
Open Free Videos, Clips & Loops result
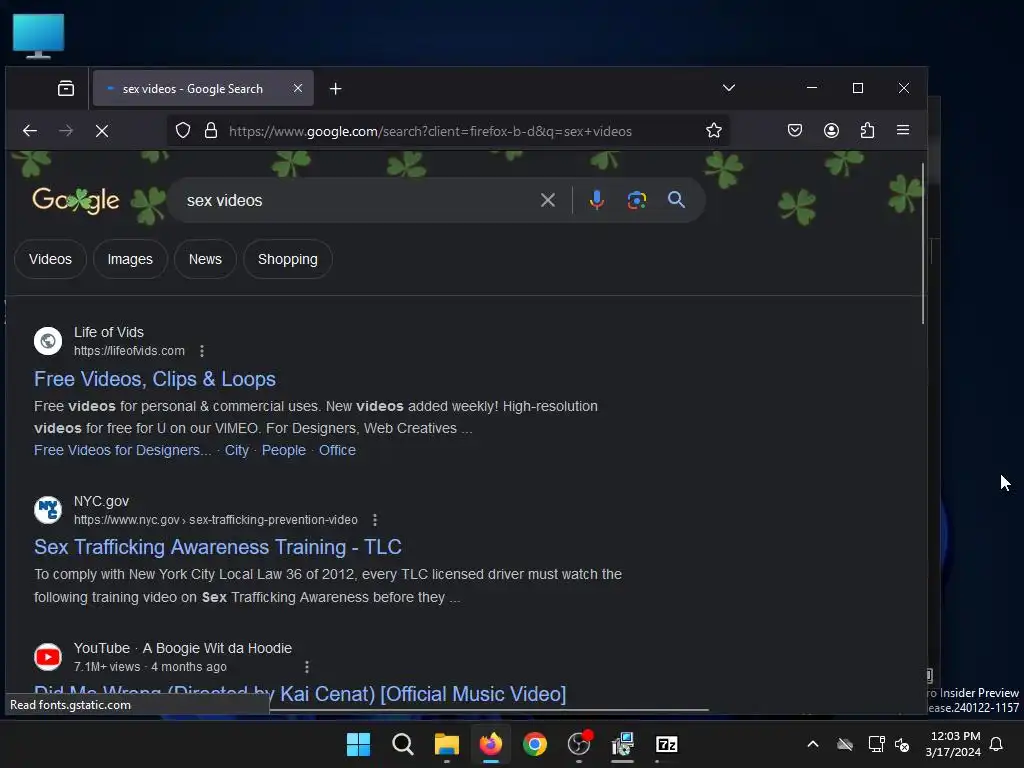(x=155, y=379)
